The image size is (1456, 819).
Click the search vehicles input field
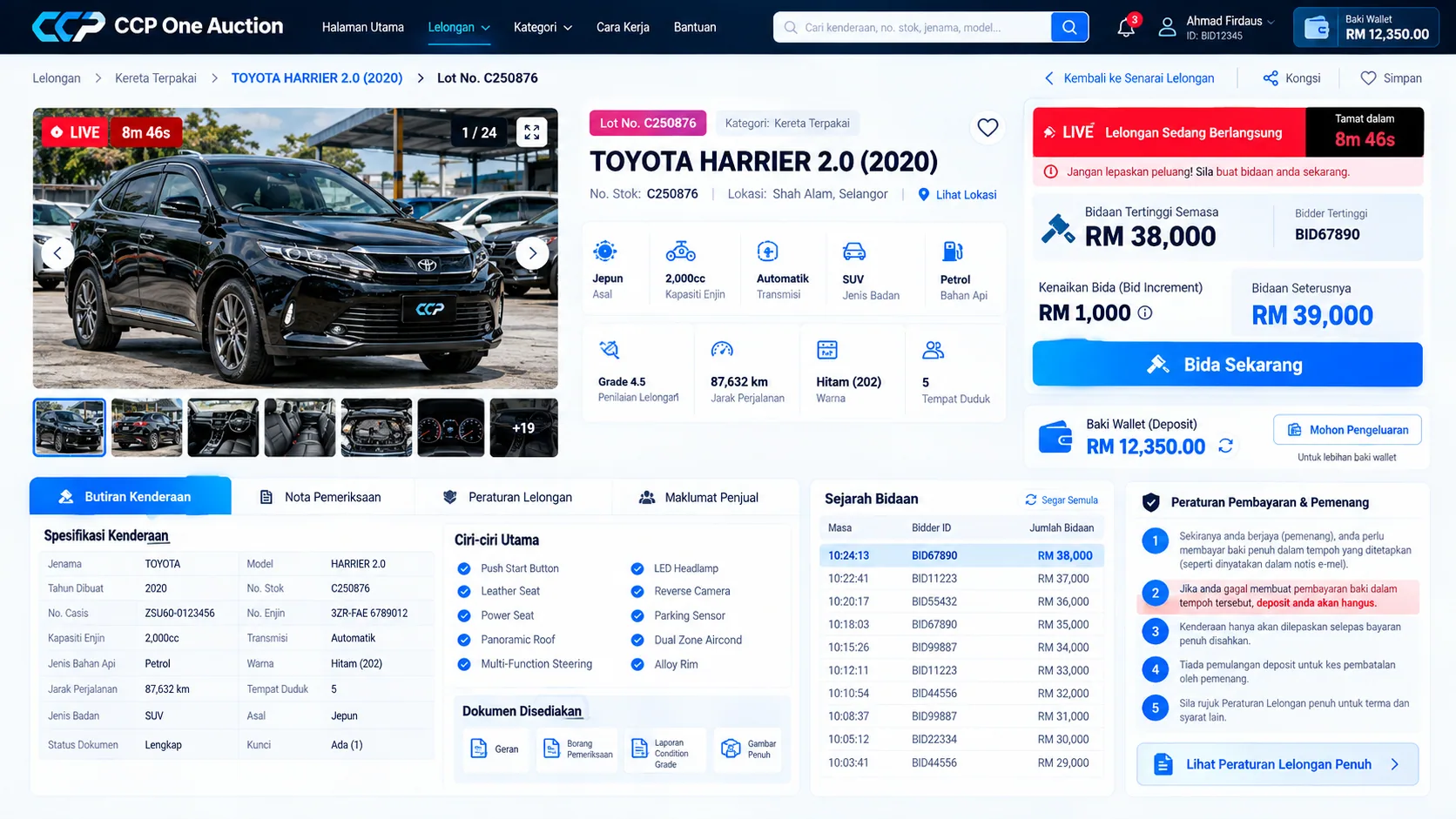tap(913, 27)
